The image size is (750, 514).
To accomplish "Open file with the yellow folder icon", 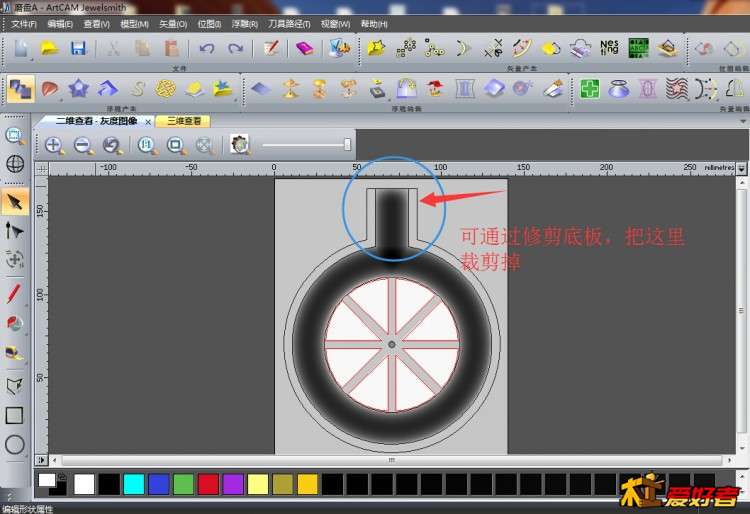I will point(49,48).
